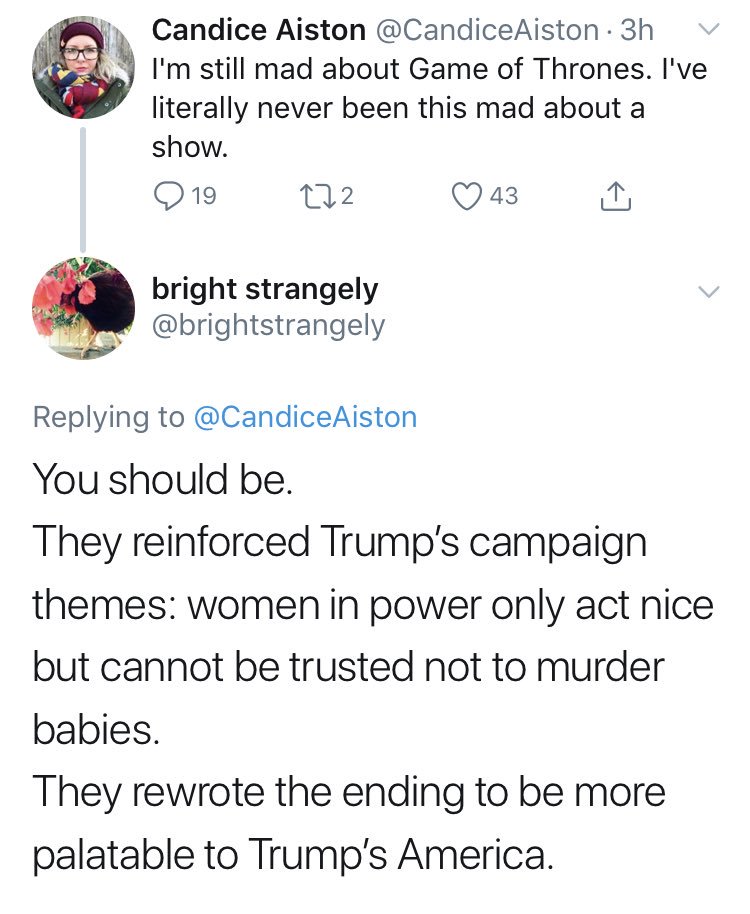Viewport: 750px width, 914px height.
Task: Retweet Candice Aiston's tweet
Action: (316, 196)
